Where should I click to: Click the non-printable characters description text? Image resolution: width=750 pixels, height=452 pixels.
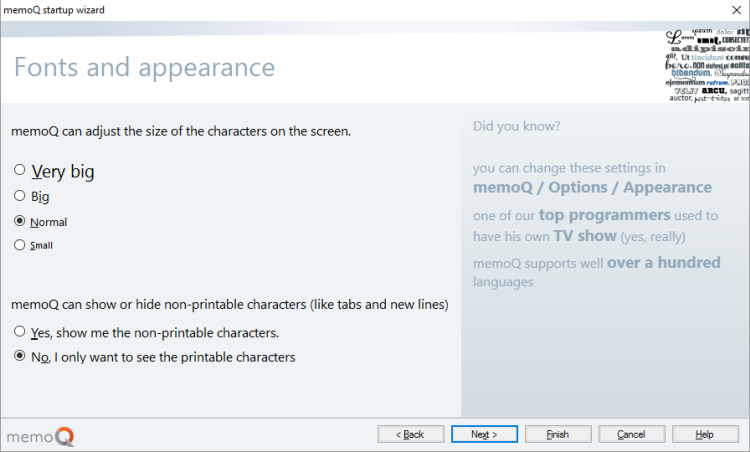[x=230, y=305]
